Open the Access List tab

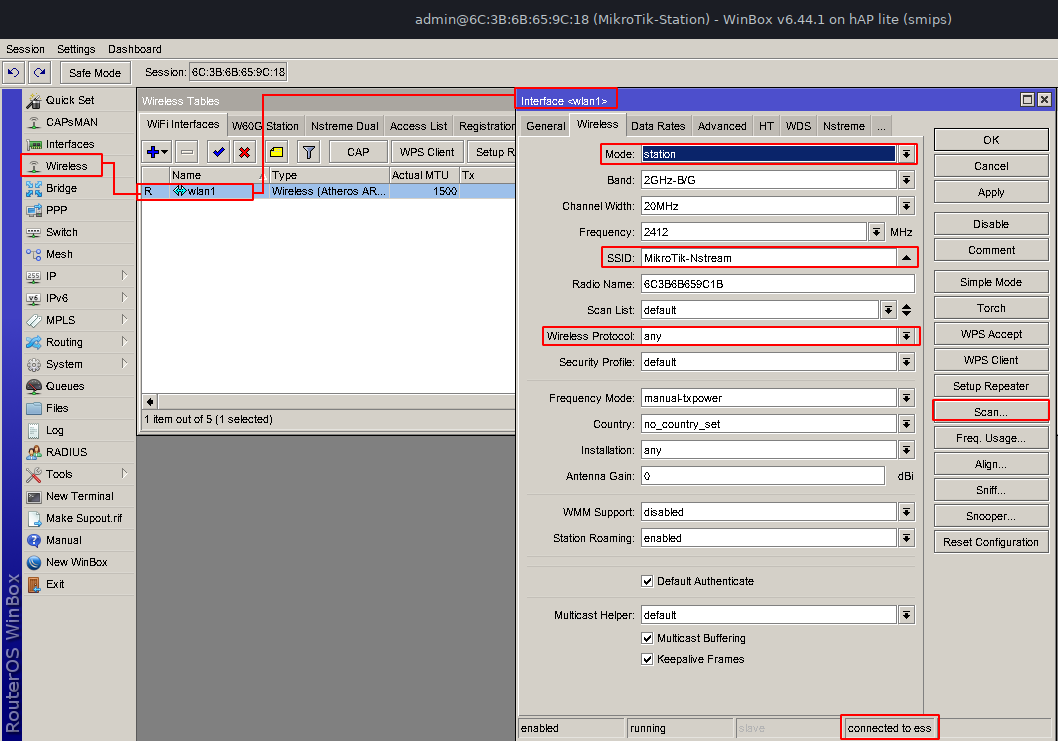(x=418, y=126)
